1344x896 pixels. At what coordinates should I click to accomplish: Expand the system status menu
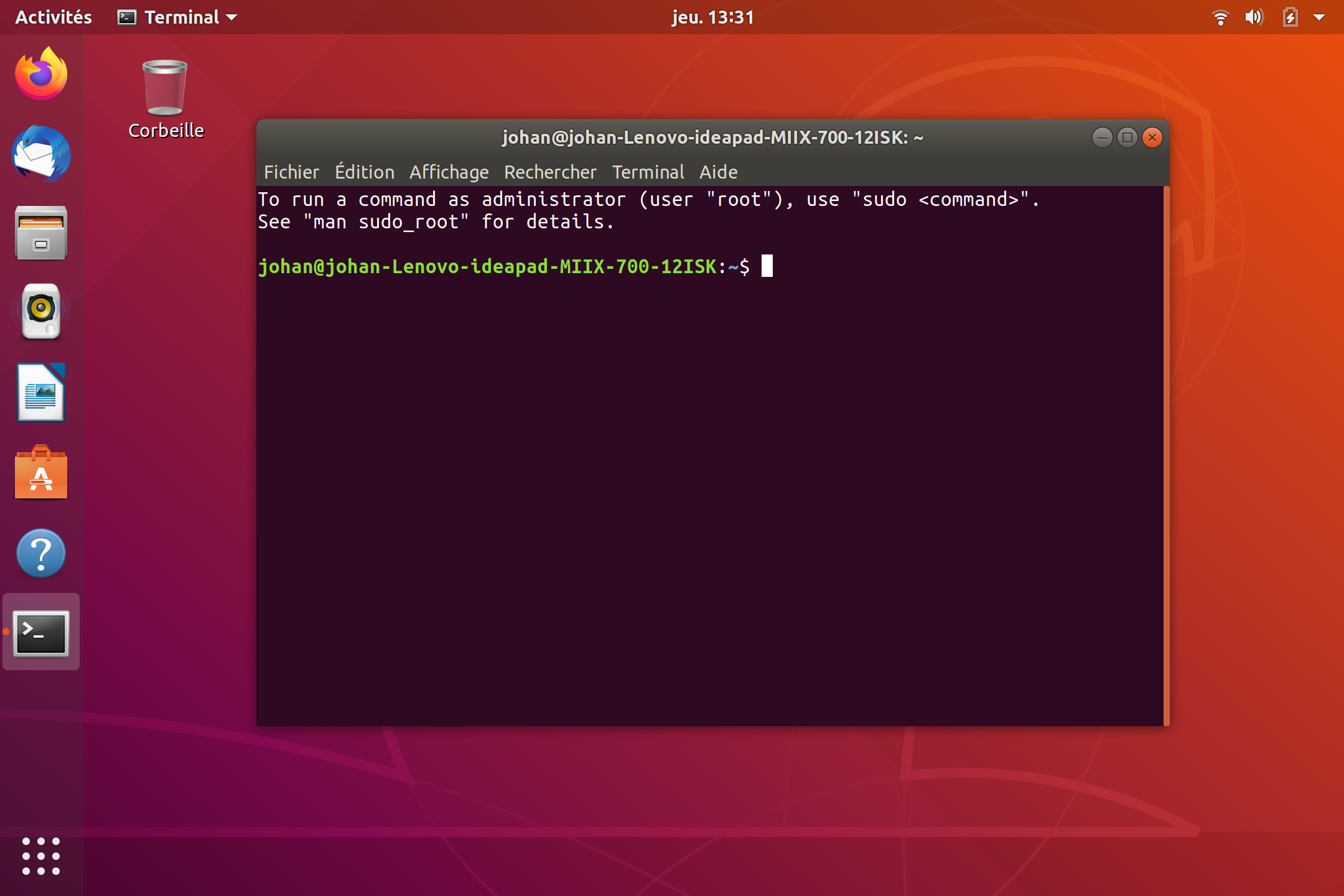tap(1320, 17)
